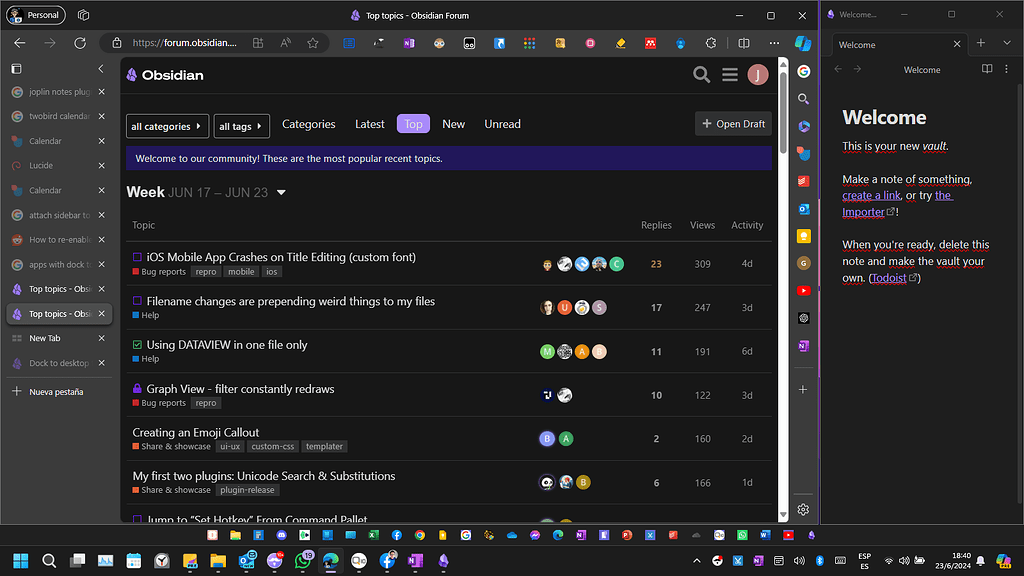Follow the Todoist link in the Welcome note
The image size is (1024, 576).
click(x=888, y=278)
